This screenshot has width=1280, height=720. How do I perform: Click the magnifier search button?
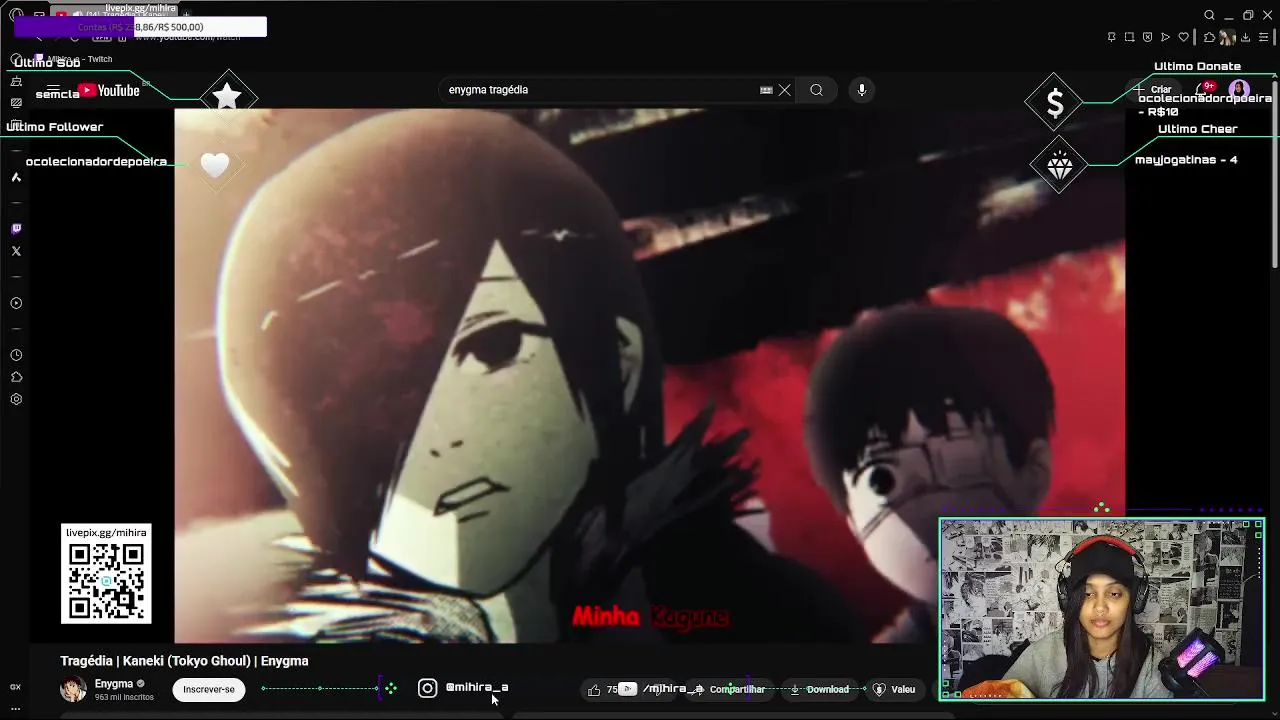(x=817, y=90)
